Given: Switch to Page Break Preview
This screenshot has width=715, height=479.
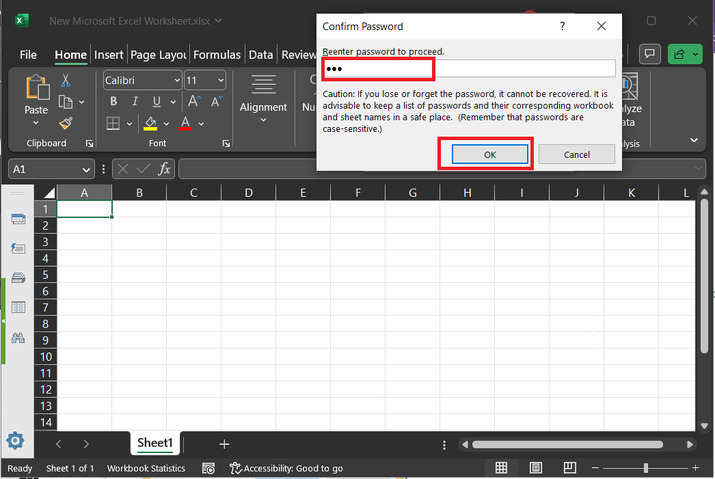Looking at the screenshot, I should coord(570,468).
